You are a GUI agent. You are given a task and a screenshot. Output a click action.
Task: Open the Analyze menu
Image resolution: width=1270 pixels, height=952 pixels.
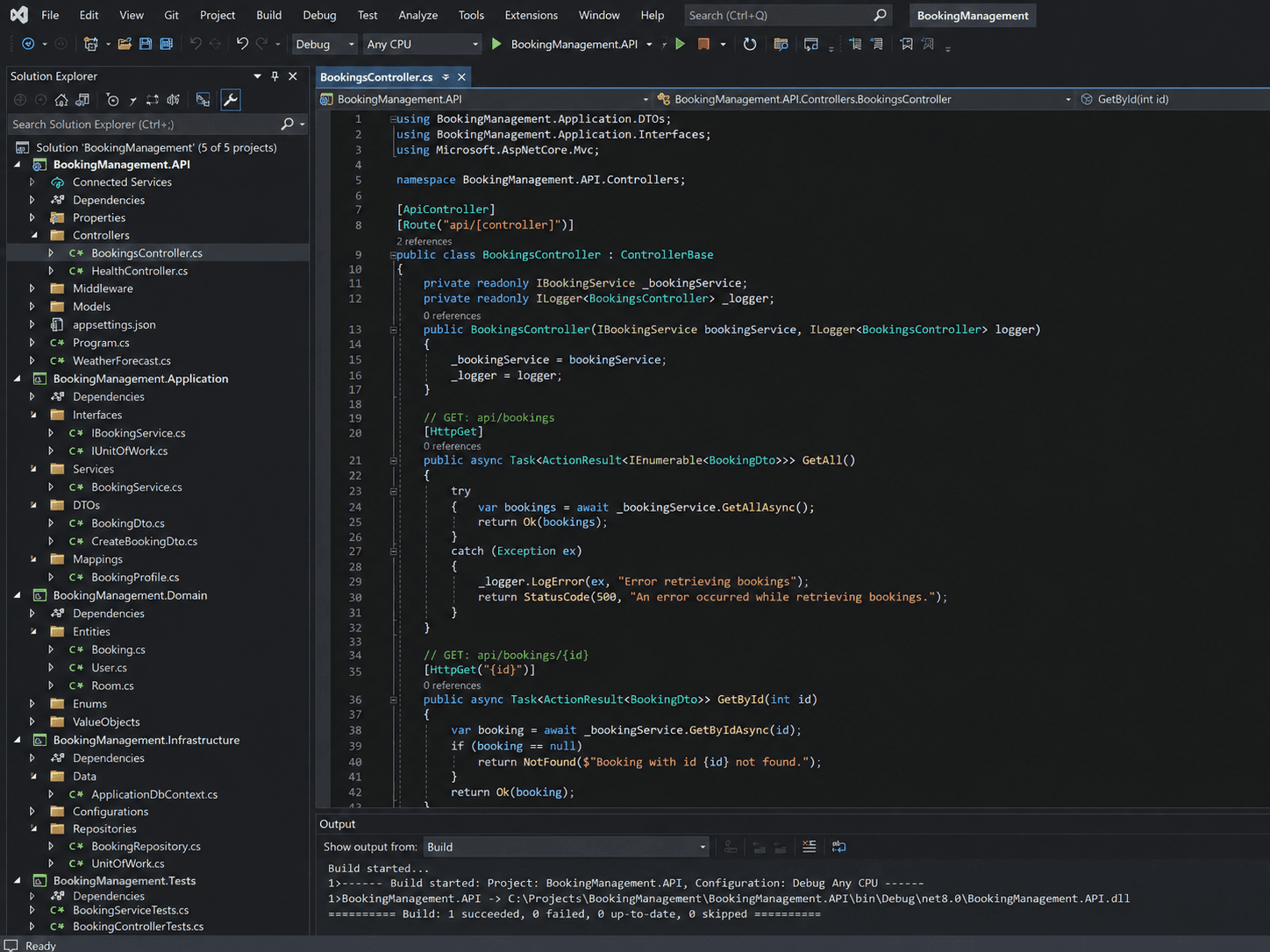pos(417,15)
